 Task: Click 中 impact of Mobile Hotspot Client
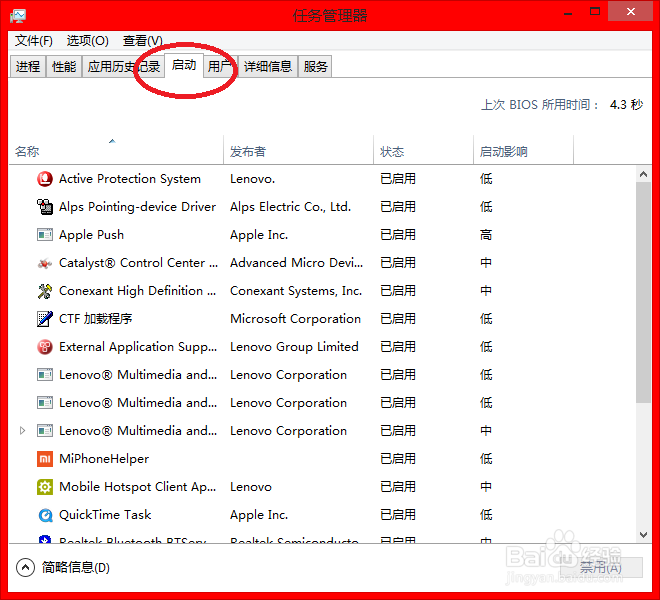[x=486, y=487]
